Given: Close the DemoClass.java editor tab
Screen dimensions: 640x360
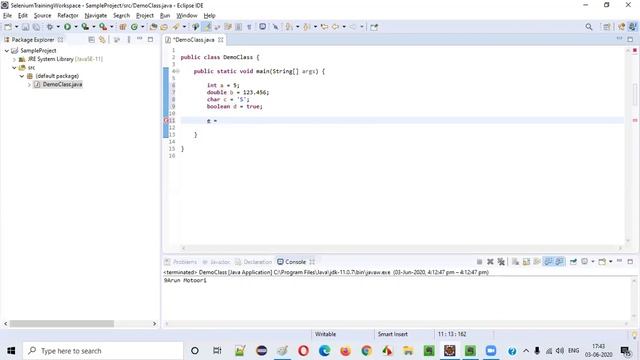Looking at the screenshot, I should [x=221, y=40].
